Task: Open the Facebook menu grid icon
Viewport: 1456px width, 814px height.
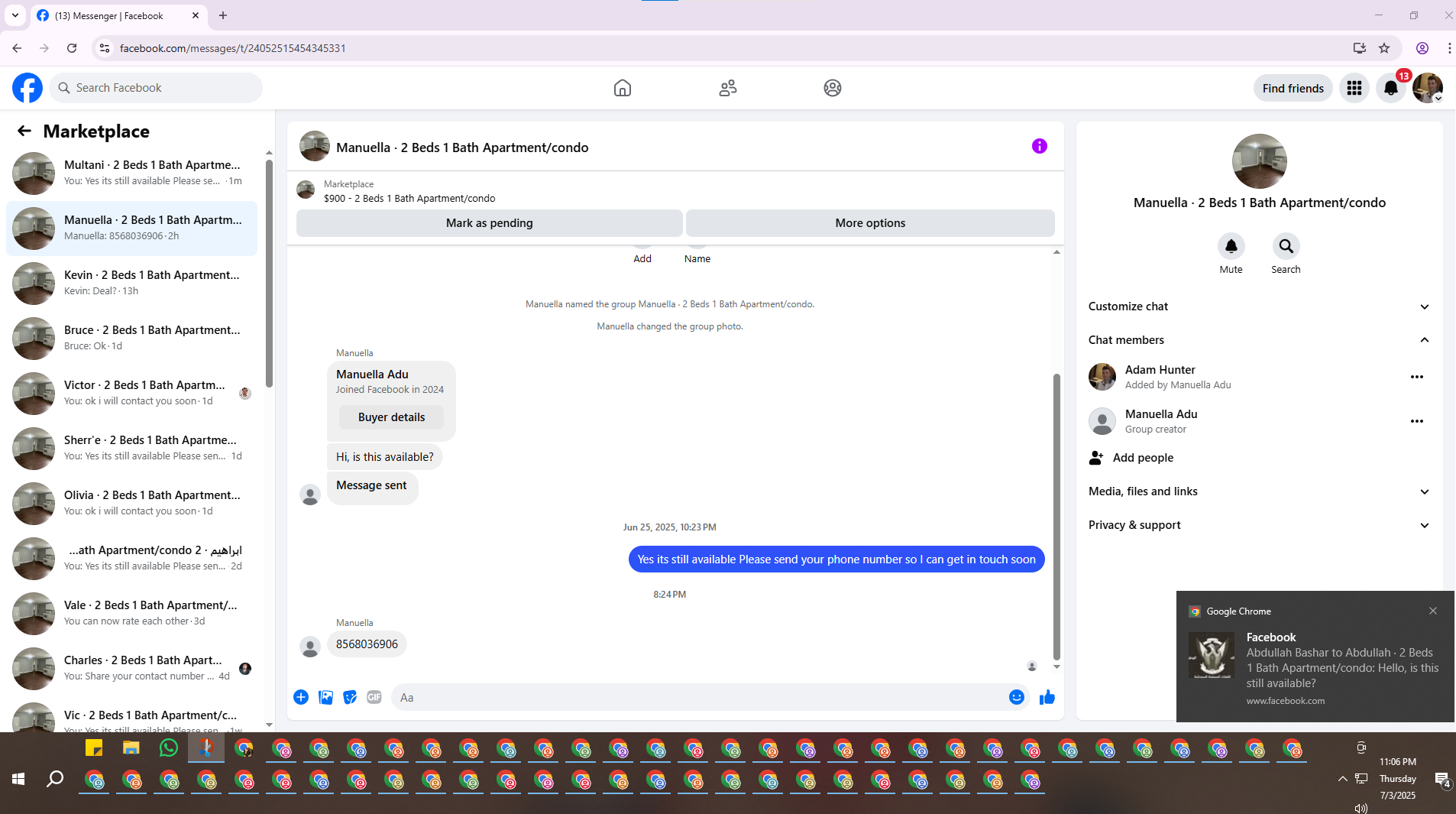Action: (x=1354, y=88)
